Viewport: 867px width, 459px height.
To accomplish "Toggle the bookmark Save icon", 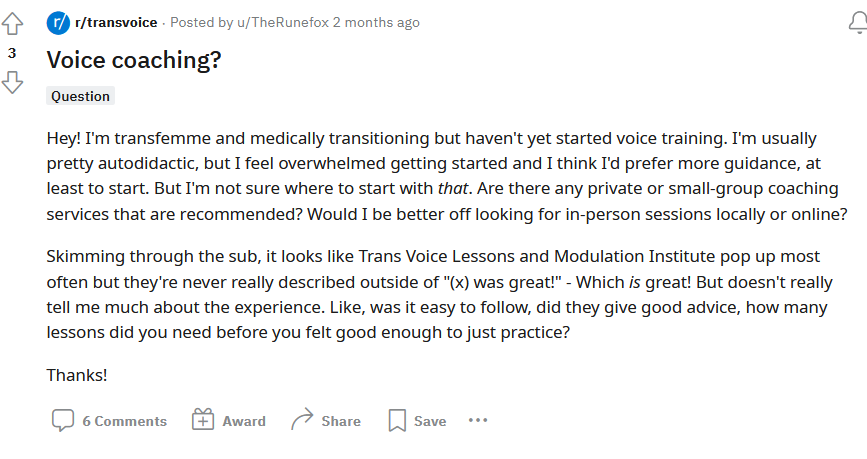I will pos(397,421).
